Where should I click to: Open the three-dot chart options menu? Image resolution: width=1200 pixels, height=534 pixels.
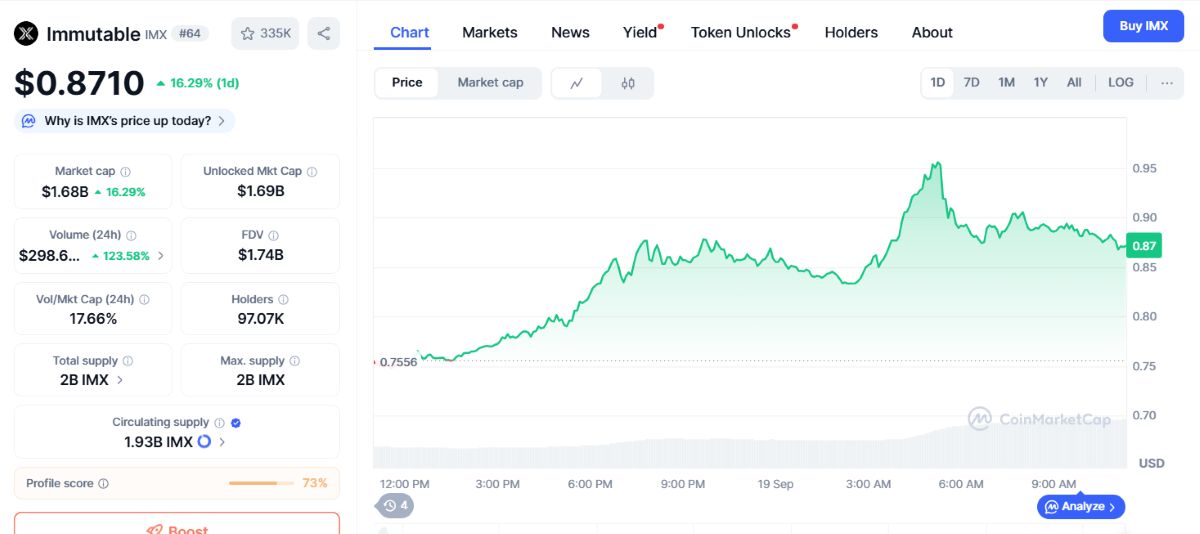[x=1166, y=82]
